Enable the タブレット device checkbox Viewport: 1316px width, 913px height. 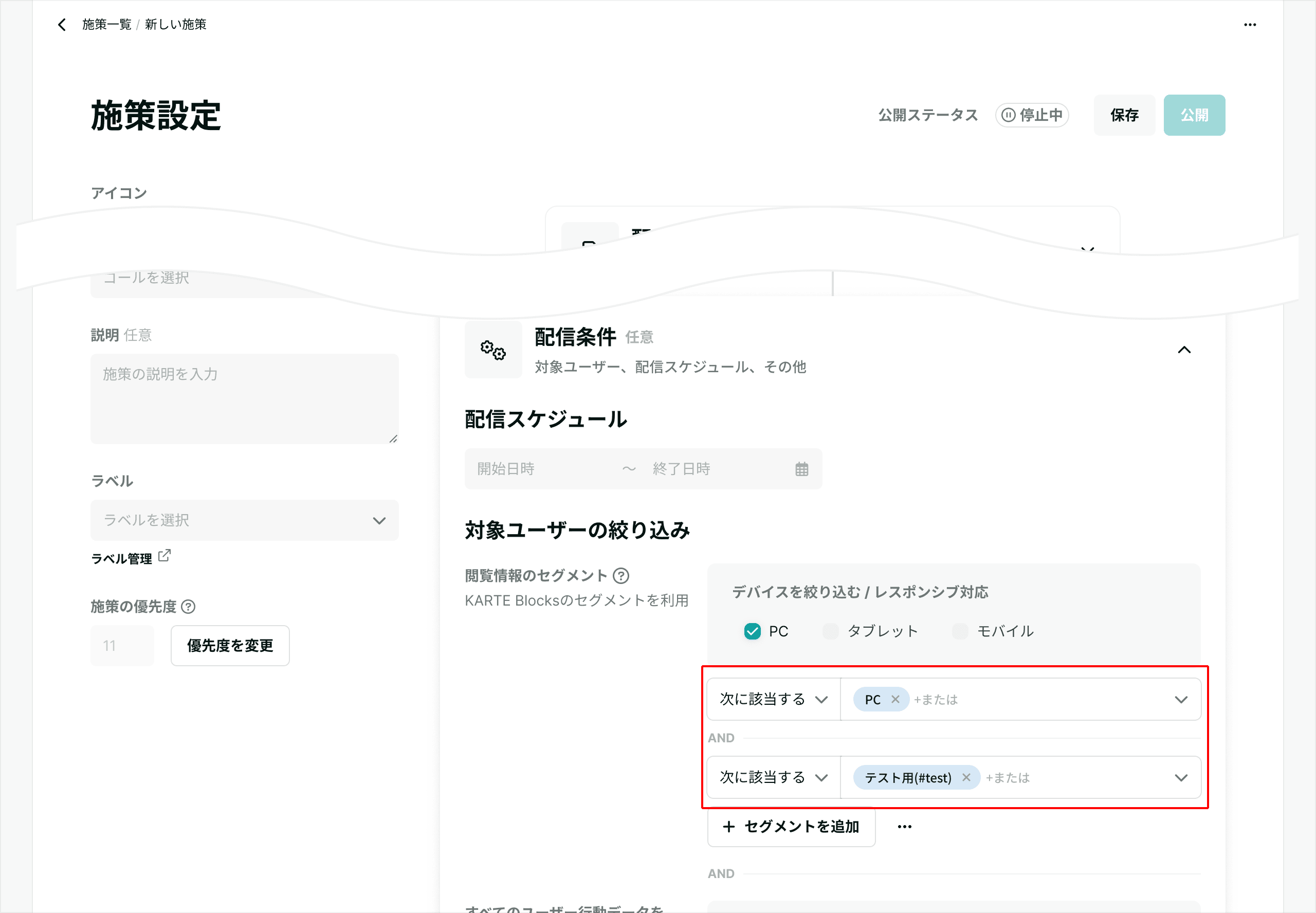[x=830, y=631]
